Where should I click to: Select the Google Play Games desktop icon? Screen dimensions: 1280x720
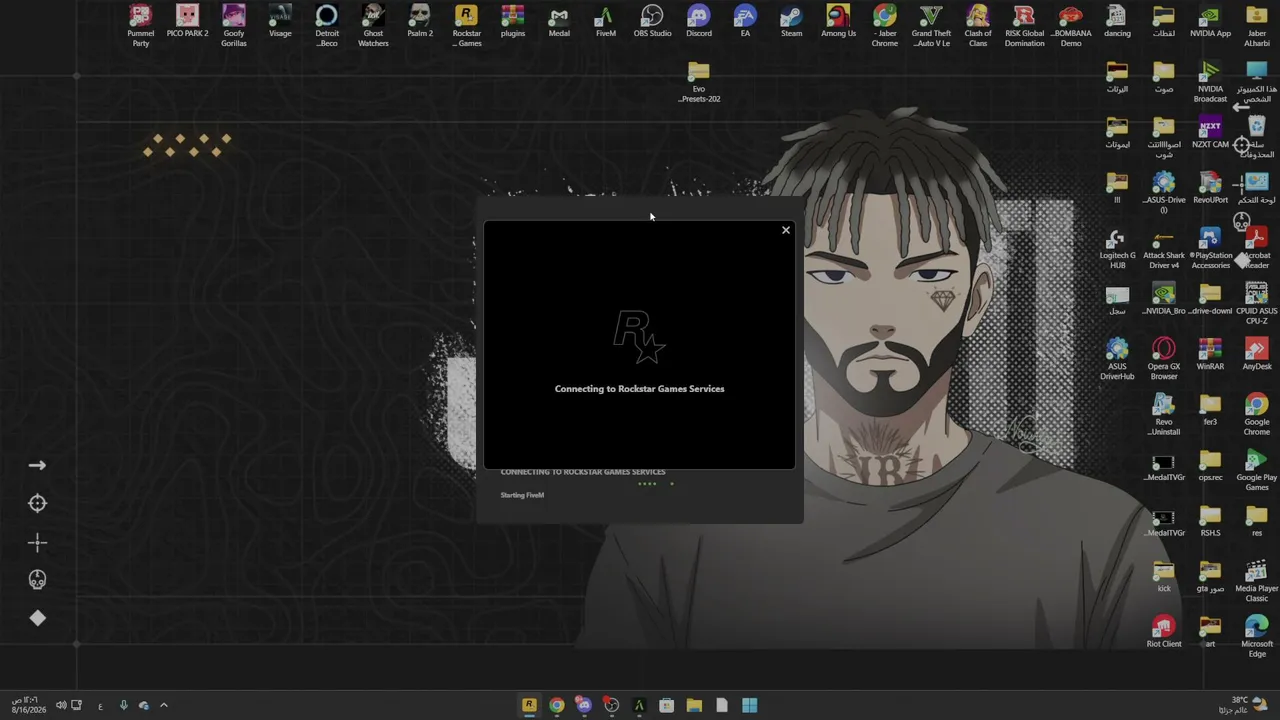(1257, 470)
